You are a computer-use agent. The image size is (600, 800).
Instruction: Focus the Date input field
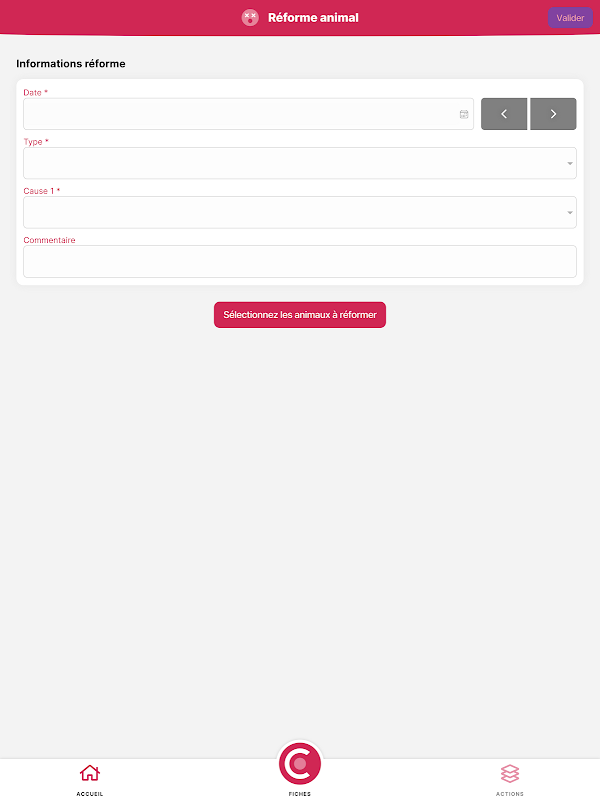coord(248,114)
